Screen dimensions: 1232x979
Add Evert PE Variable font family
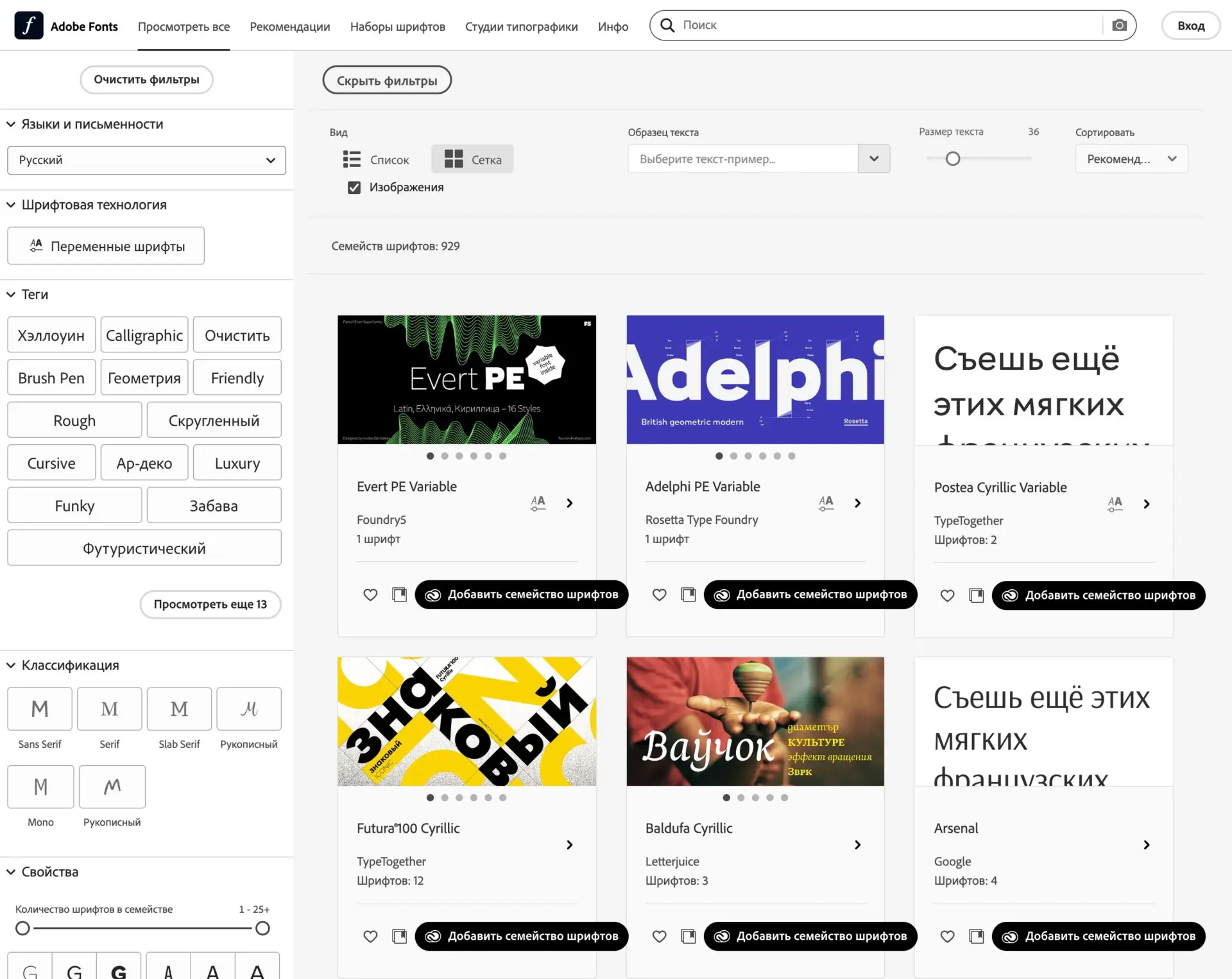(x=522, y=594)
